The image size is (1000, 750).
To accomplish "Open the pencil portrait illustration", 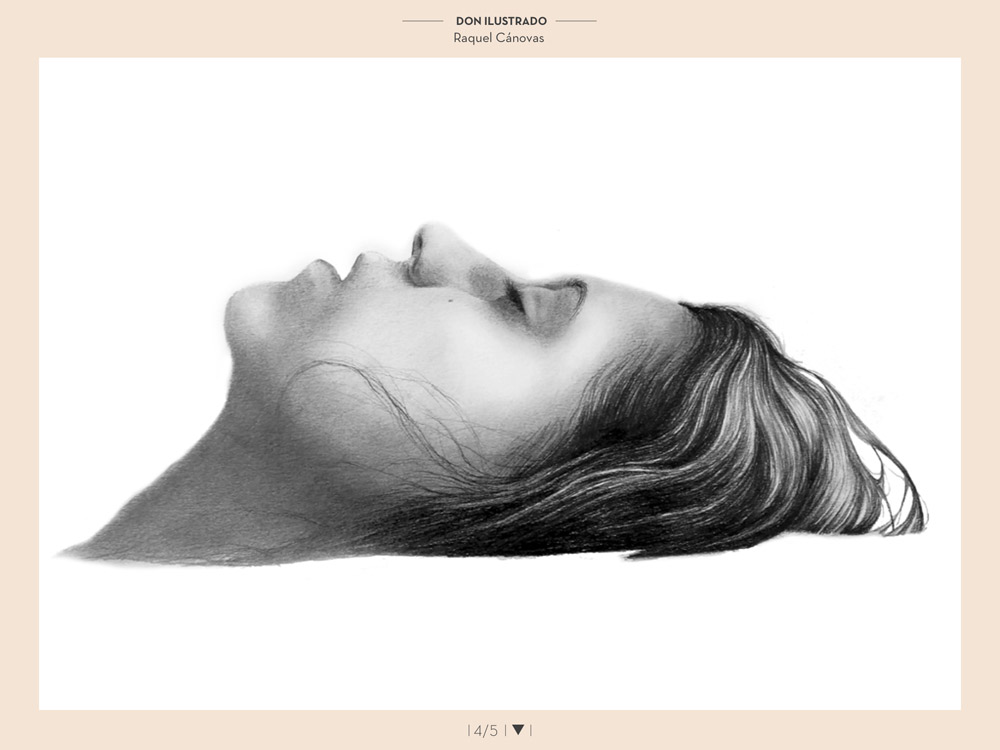I will 500,384.
